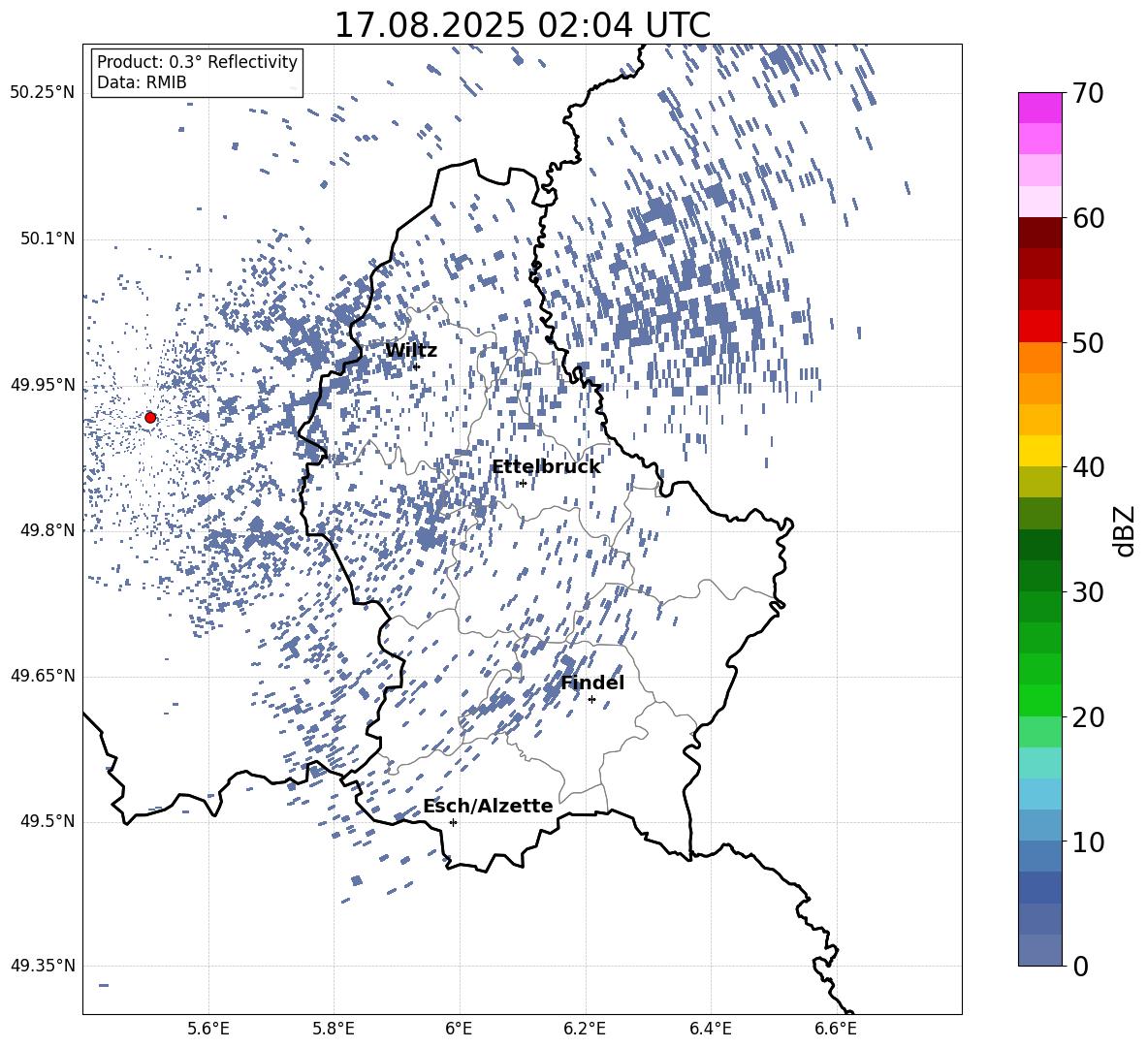Click the 10 dBZ colorbar tick label

[1088, 842]
